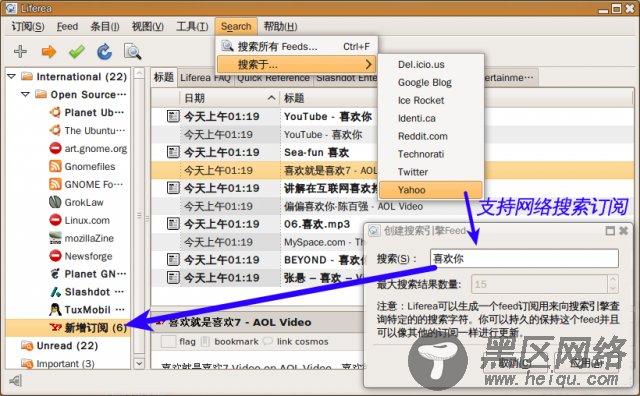The height and width of the screenshot is (396, 640).
Task: Click the blue update all feeds icon
Action: [104, 51]
